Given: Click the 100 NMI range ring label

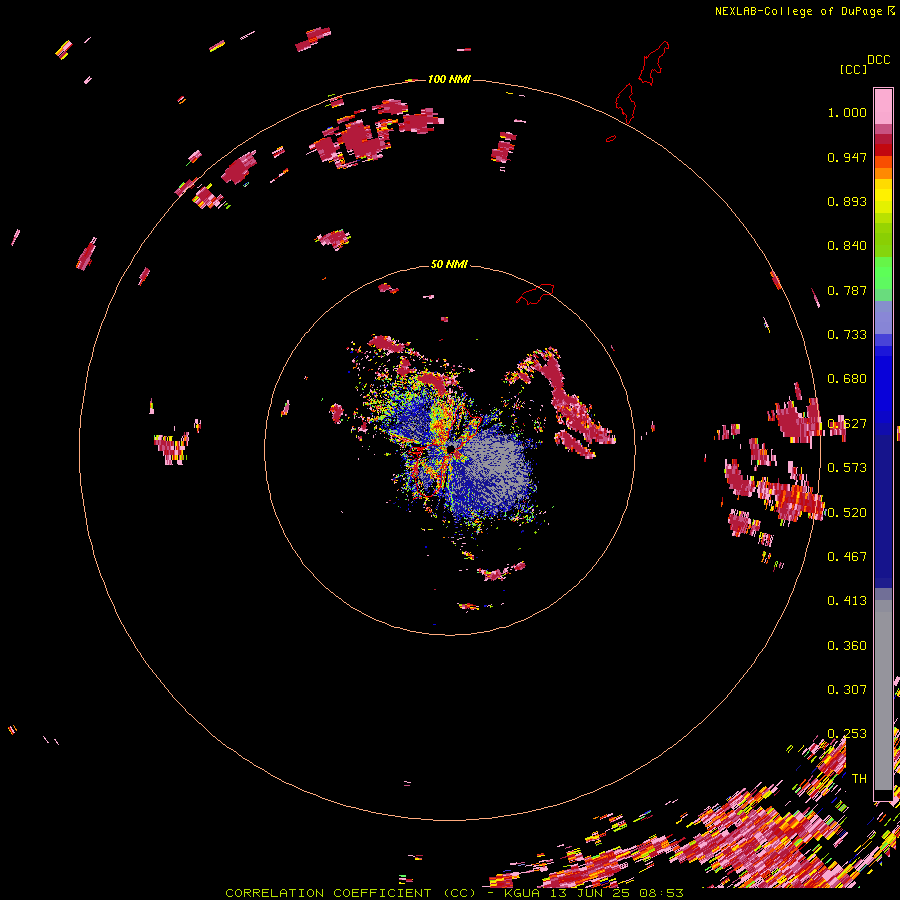Looking at the screenshot, I should [x=449, y=79].
